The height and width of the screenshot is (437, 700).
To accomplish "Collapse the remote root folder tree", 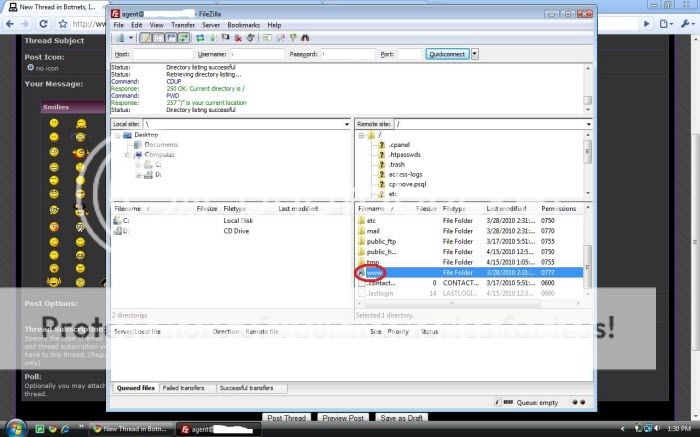I will (361, 135).
